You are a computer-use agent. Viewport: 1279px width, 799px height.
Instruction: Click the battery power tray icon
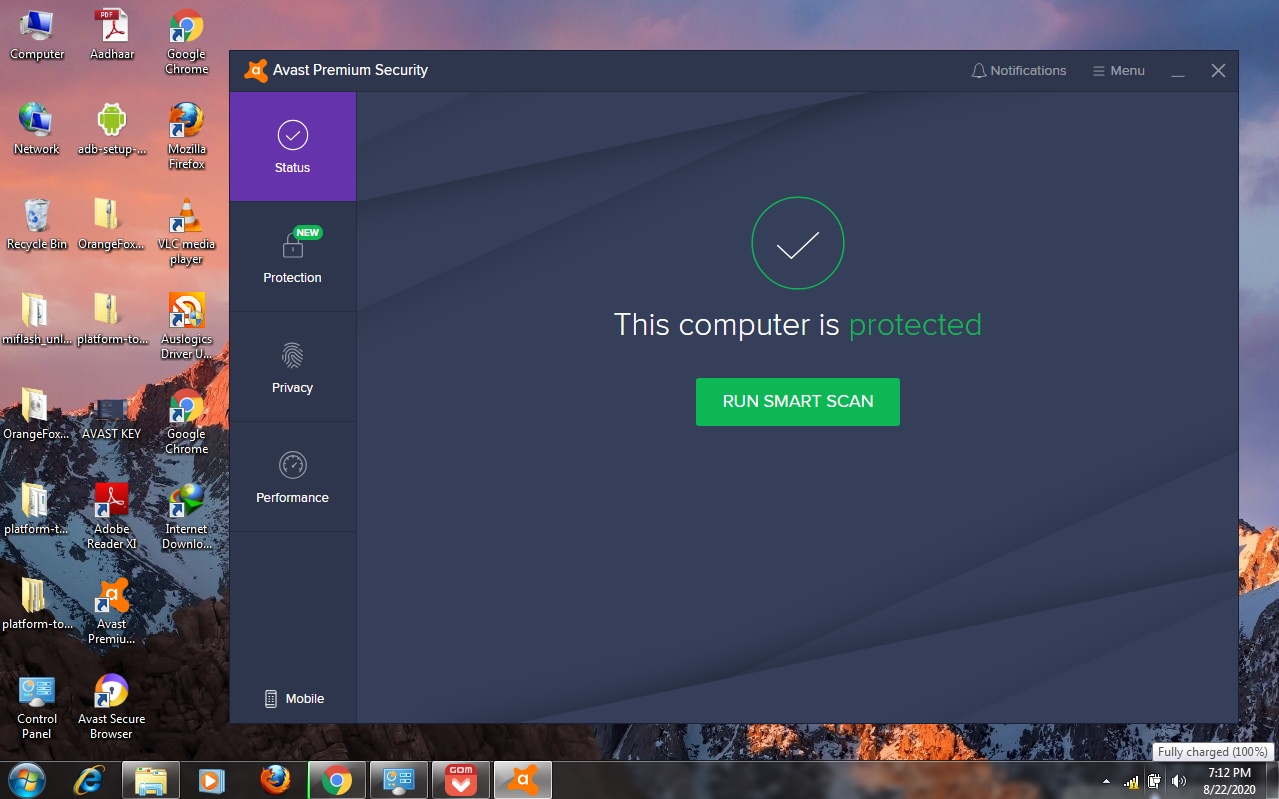[1155, 781]
